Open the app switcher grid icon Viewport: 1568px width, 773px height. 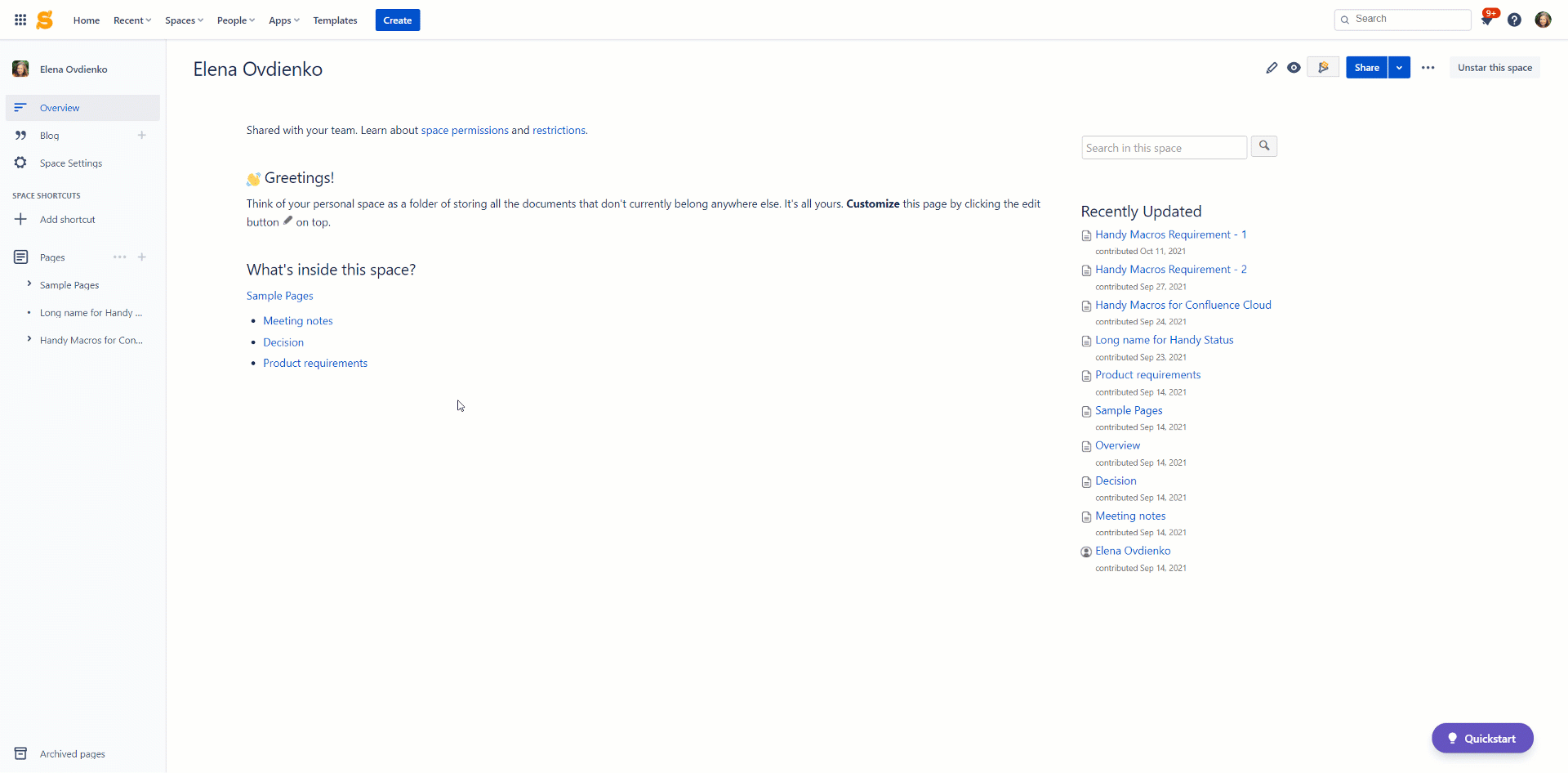20,20
